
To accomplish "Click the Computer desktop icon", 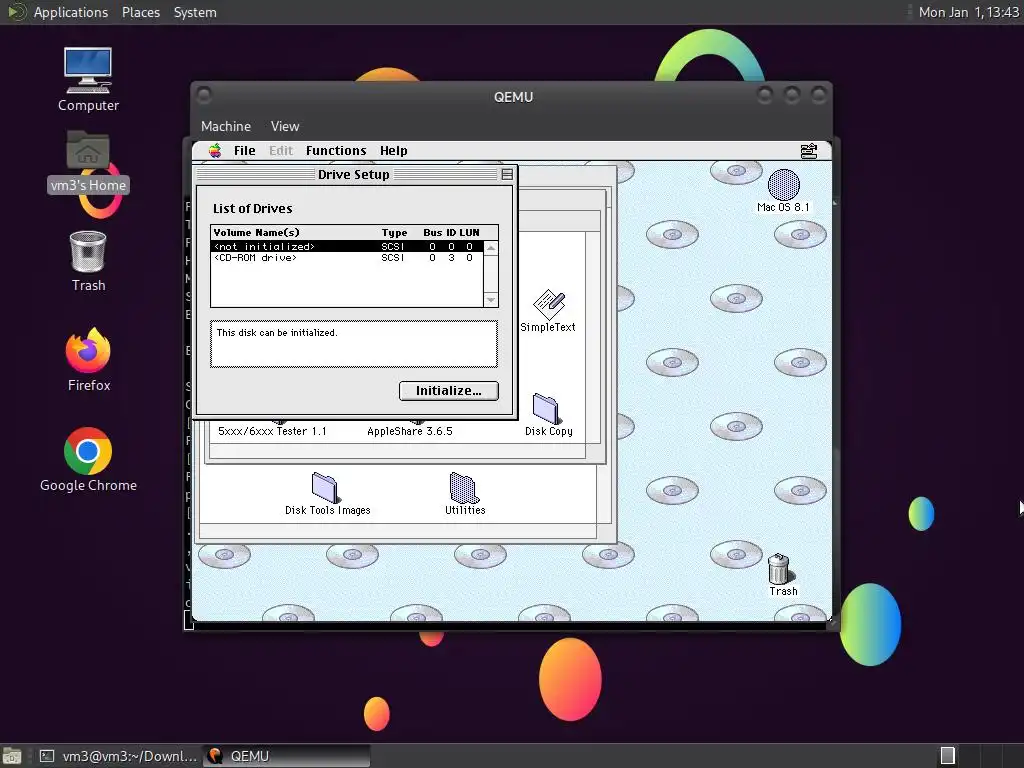I will coord(88,71).
